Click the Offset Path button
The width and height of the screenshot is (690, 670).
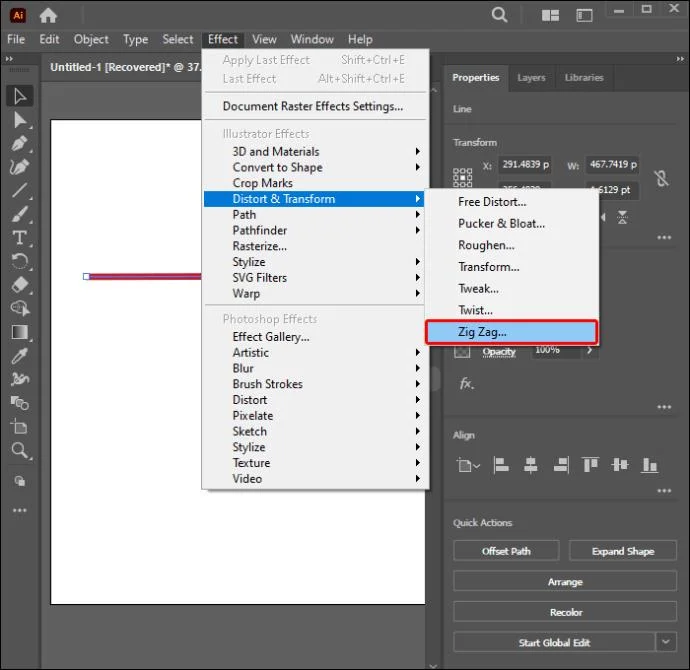coord(506,551)
